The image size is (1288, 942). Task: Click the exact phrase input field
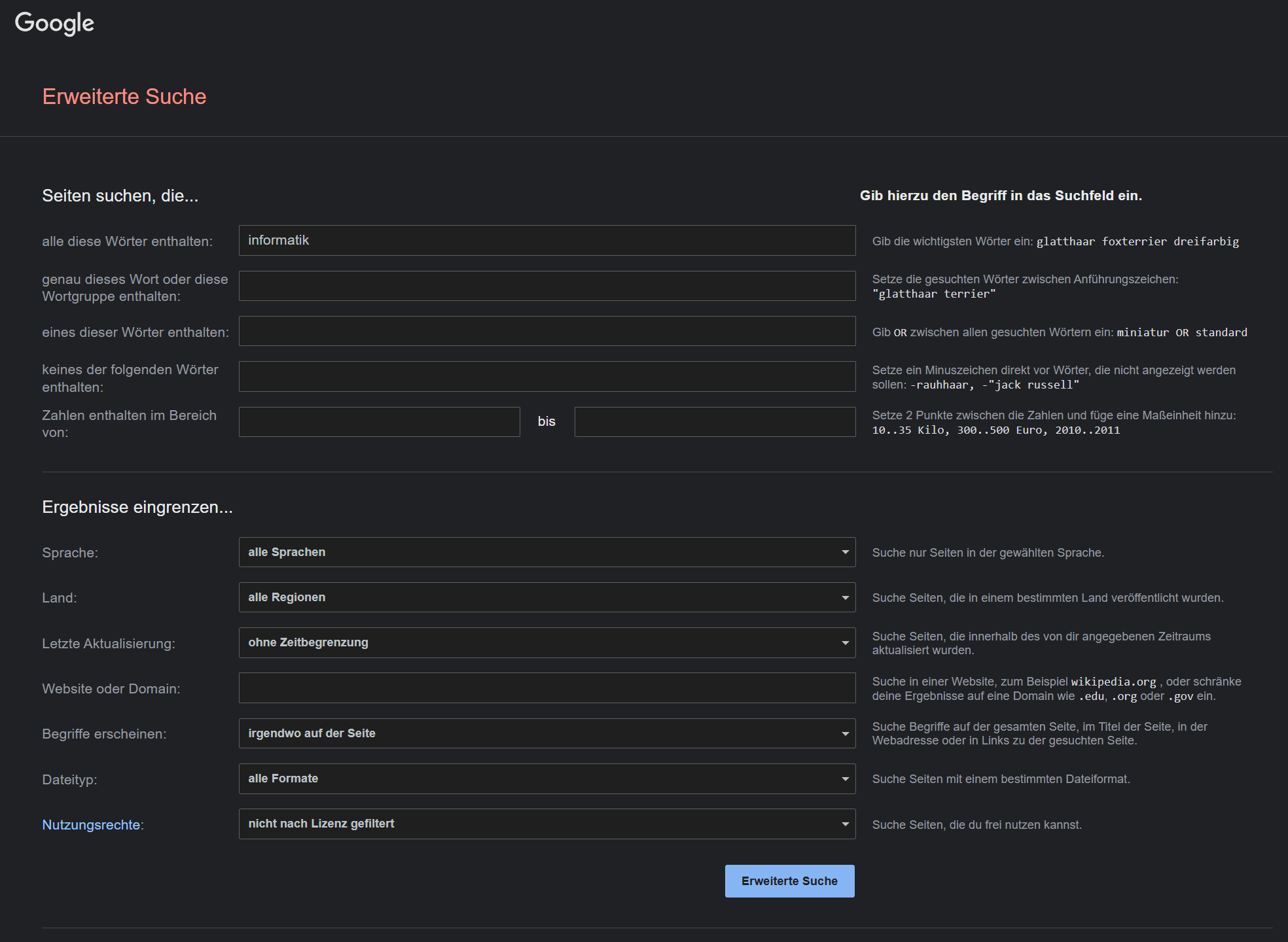point(546,286)
